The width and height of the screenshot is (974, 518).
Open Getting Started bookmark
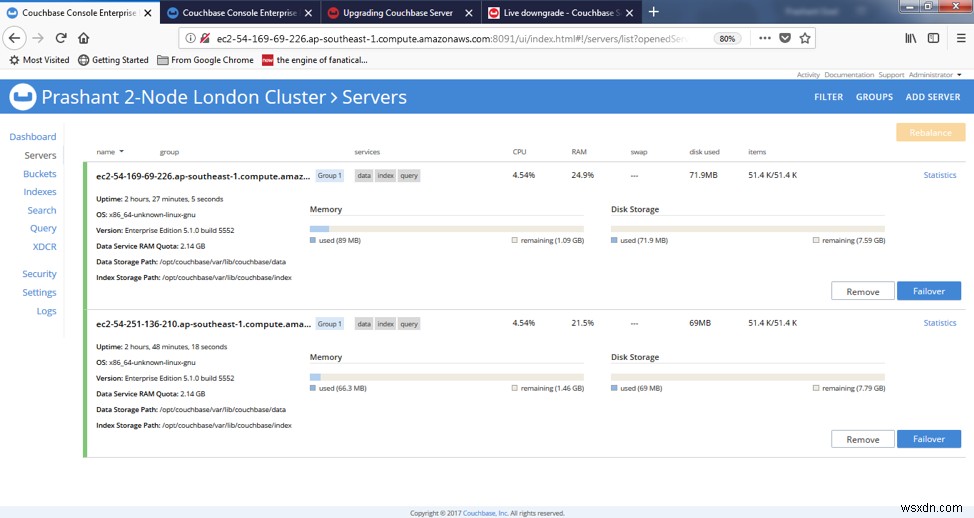pos(113,60)
